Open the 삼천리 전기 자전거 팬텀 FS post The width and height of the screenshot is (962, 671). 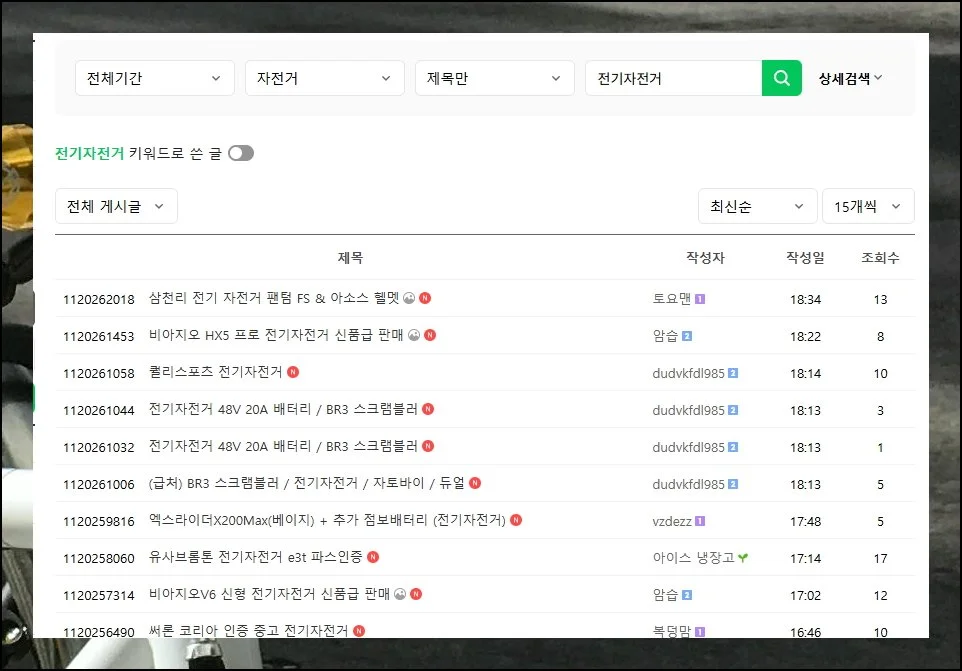273,298
